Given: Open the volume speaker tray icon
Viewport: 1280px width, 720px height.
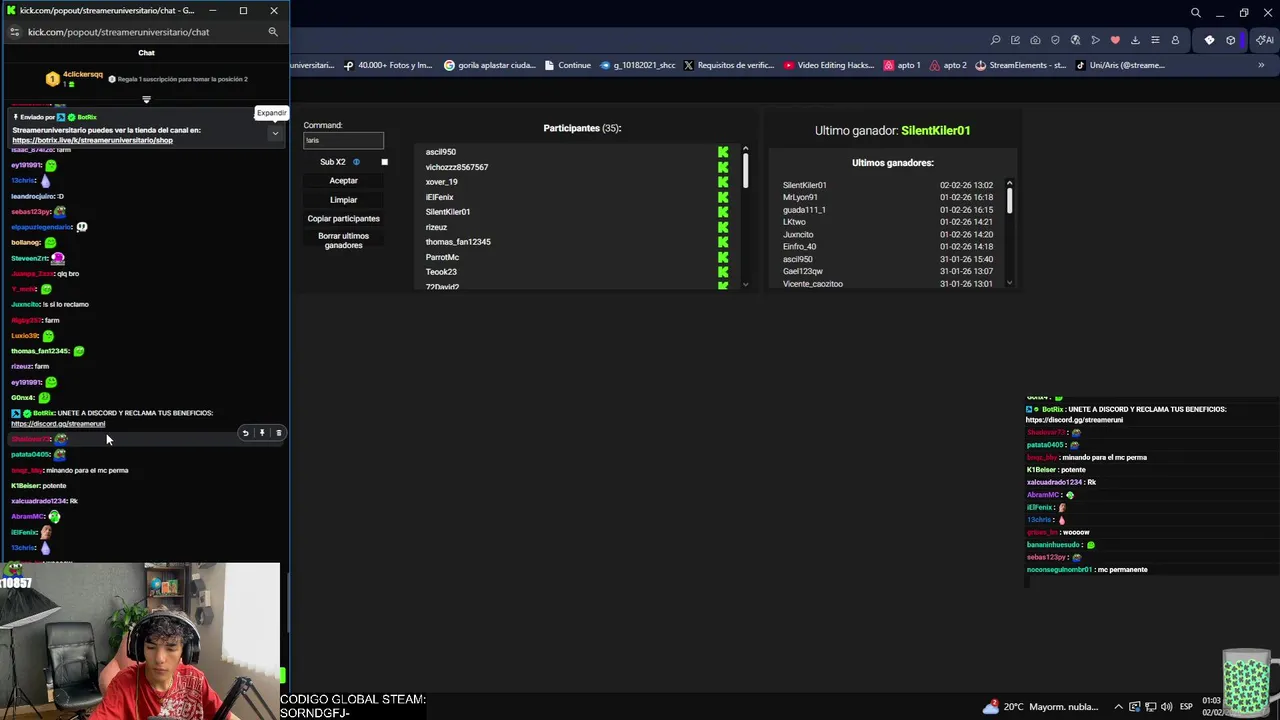Looking at the screenshot, I should click(x=1166, y=707).
